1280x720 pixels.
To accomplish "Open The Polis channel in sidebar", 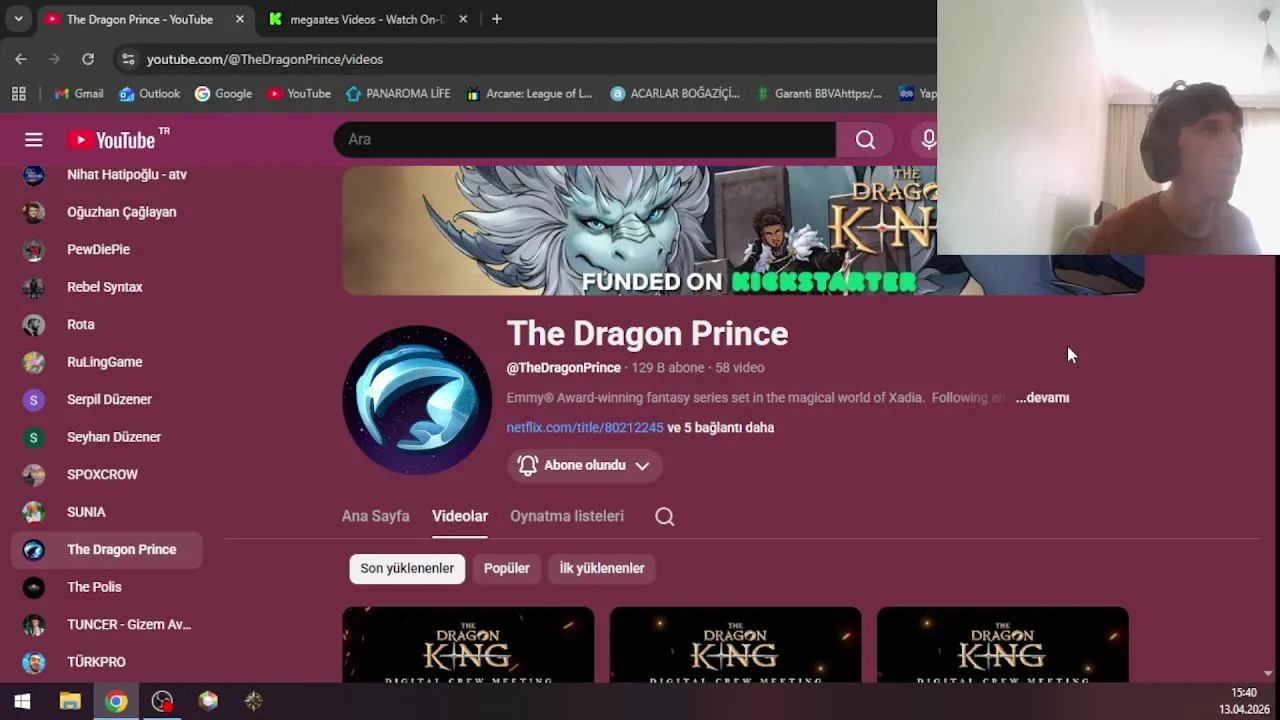I will click(x=107, y=587).
